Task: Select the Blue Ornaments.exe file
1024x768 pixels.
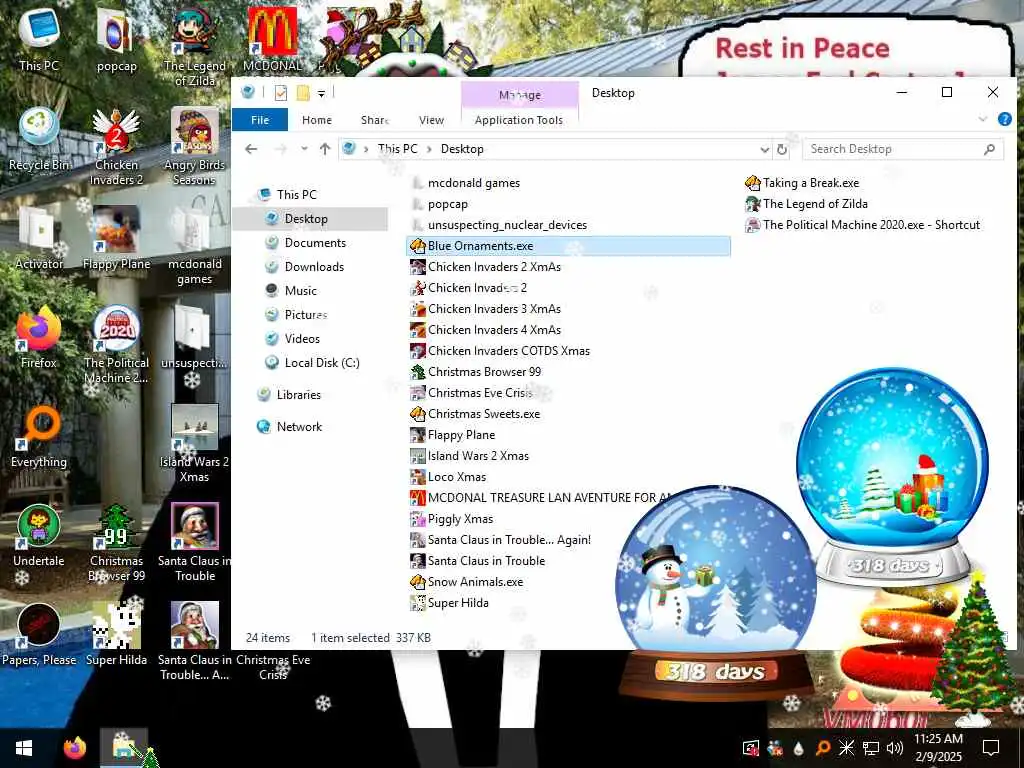Action: pyautogui.click(x=568, y=246)
